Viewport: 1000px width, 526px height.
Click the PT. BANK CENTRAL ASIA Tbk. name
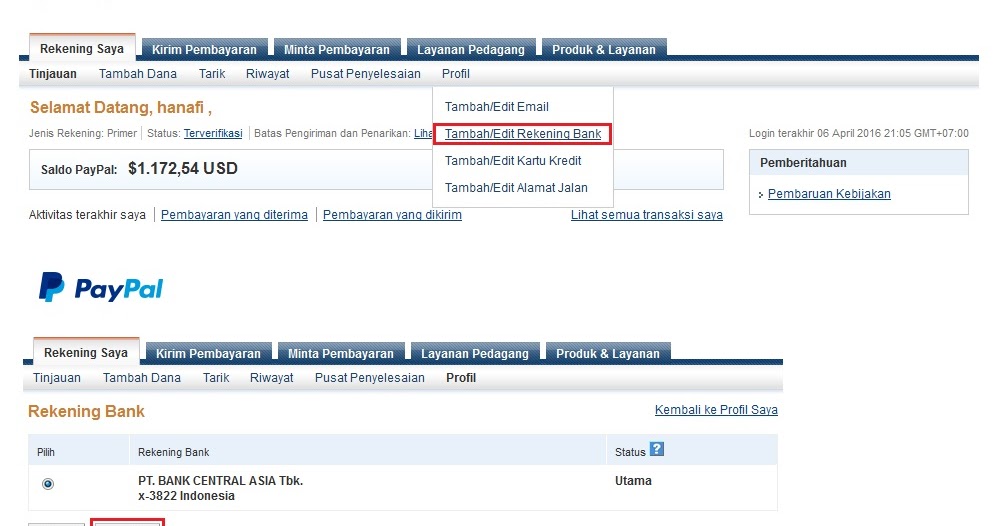click(221, 481)
